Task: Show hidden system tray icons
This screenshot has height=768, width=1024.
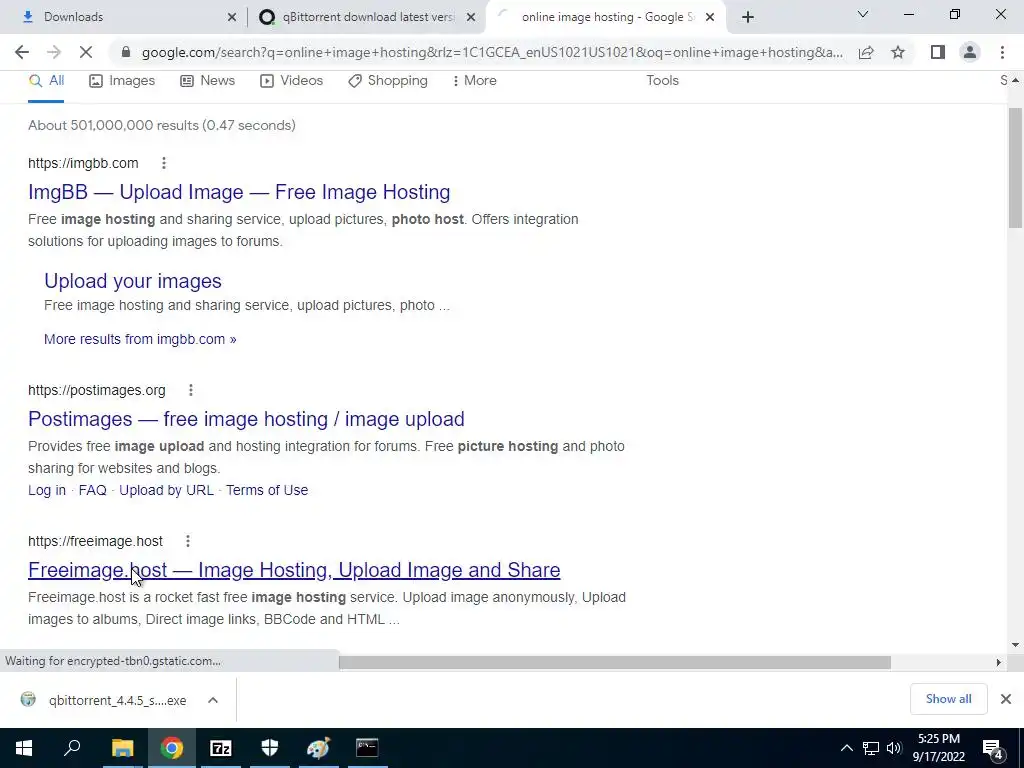Action: point(846,748)
